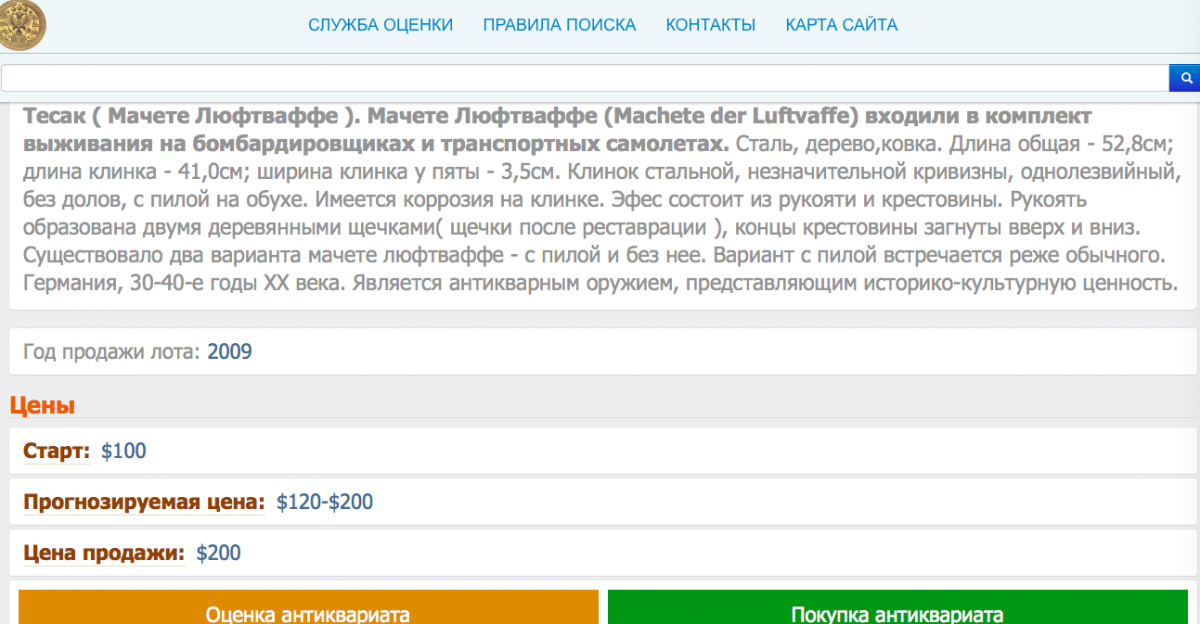Go to ПРАВИЛА ПОИСКА page
Screen dimensions: 1200x624
559,25
